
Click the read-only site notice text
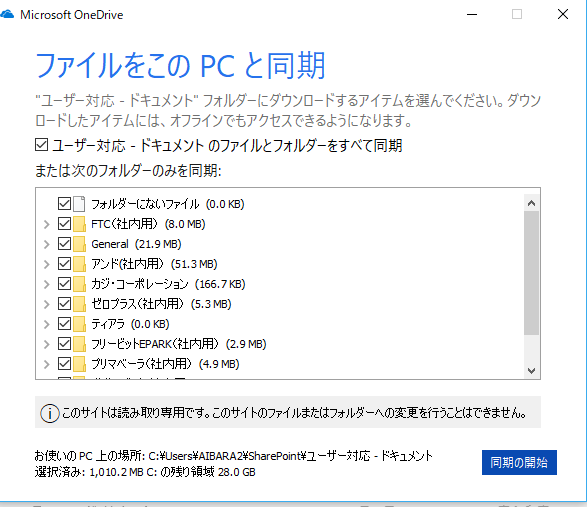(x=294, y=413)
